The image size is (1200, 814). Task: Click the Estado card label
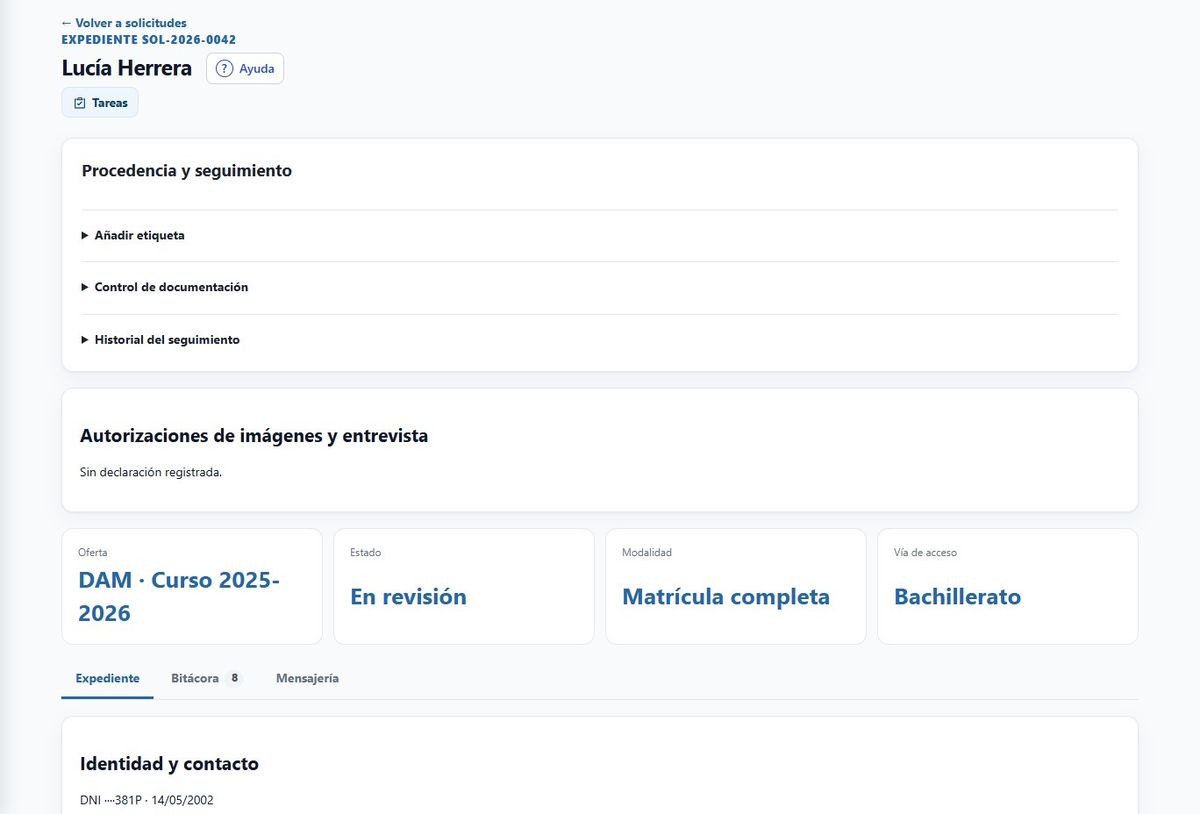pos(365,552)
